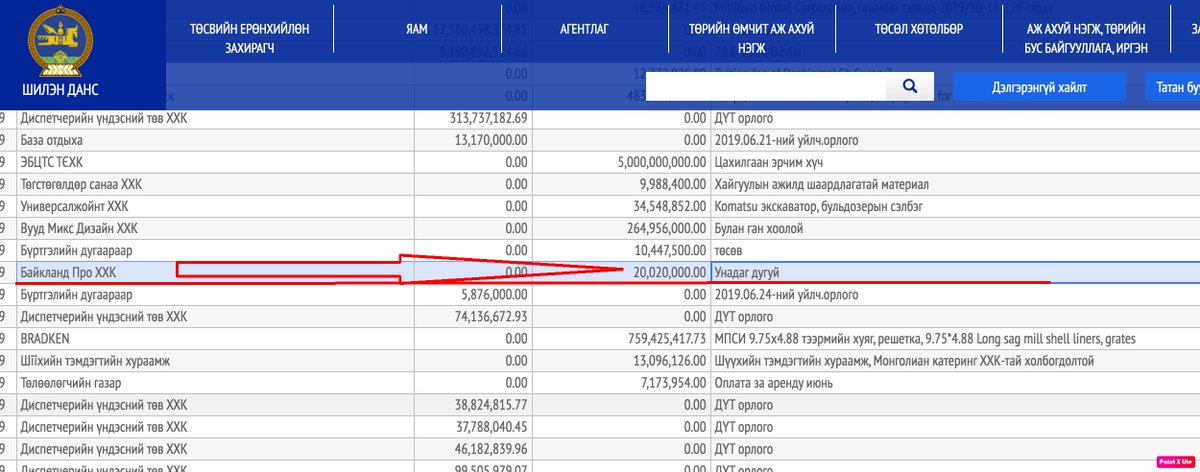Image resolution: width=1200 pixels, height=472 pixels.
Task: Click the Дэлгэрэнгүй хайлт button
Action: point(1039,87)
